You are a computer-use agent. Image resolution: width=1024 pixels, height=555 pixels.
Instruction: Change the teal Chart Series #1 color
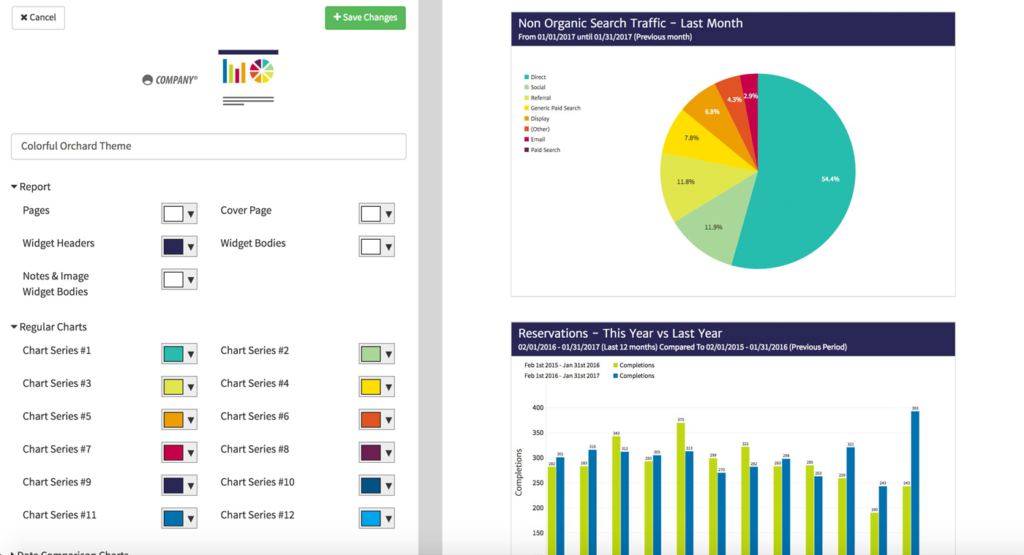point(179,354)
